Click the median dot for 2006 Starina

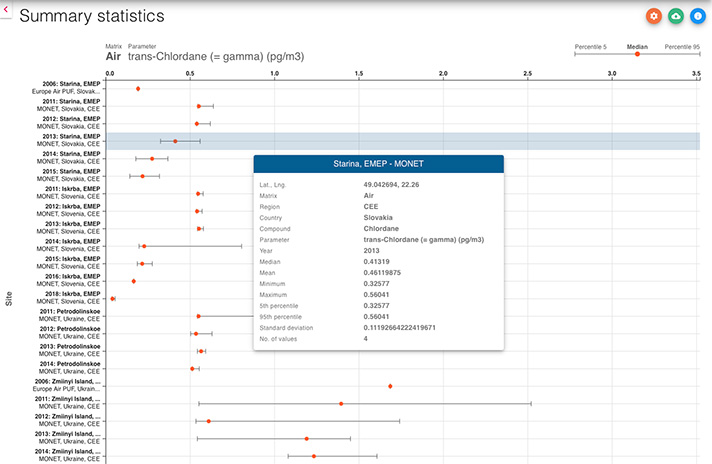click(138, 89)
